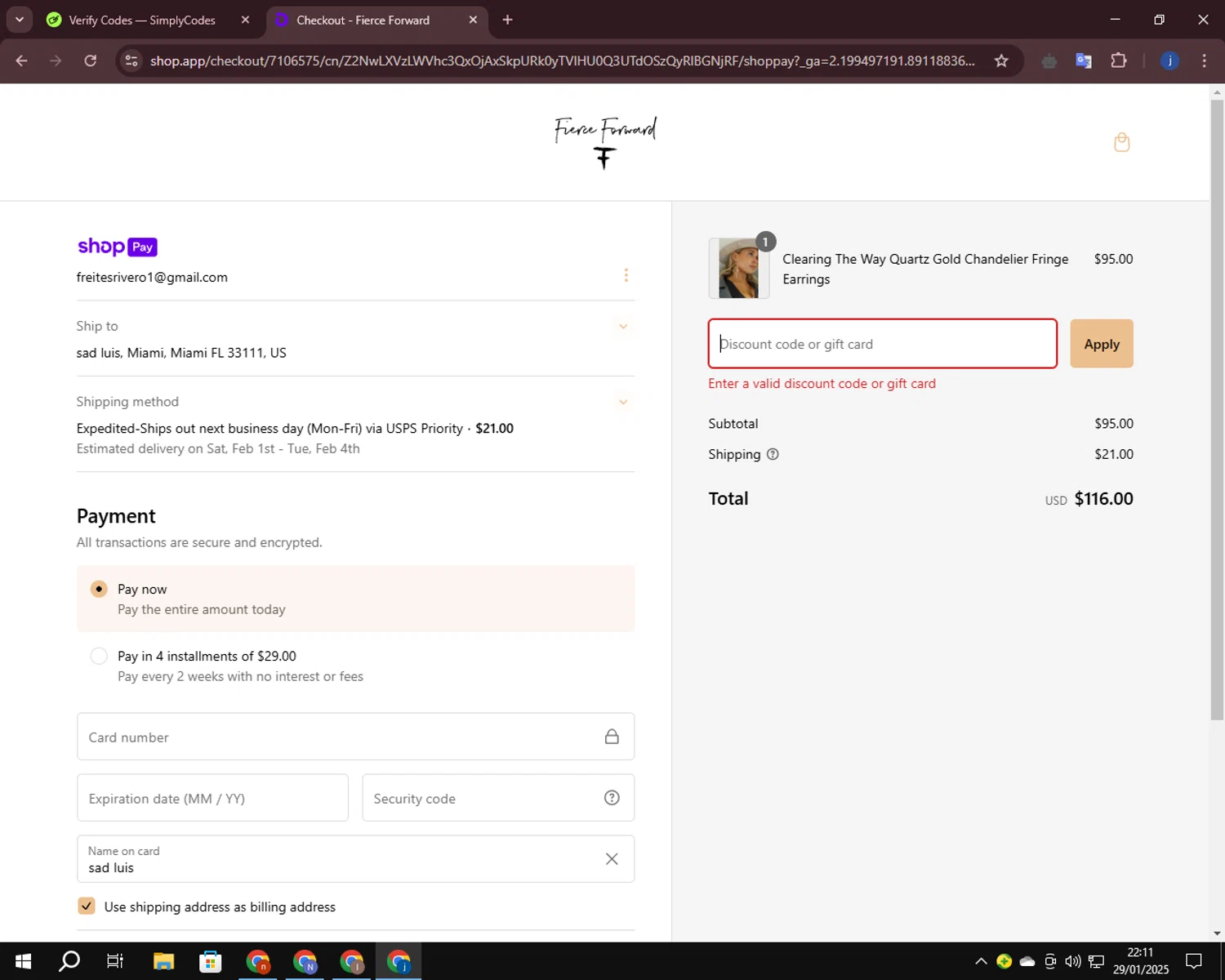This screenshot has width=1225, height=980.
Task: Click the page vertical scrollbar
Action: [x=1217, y=408]
